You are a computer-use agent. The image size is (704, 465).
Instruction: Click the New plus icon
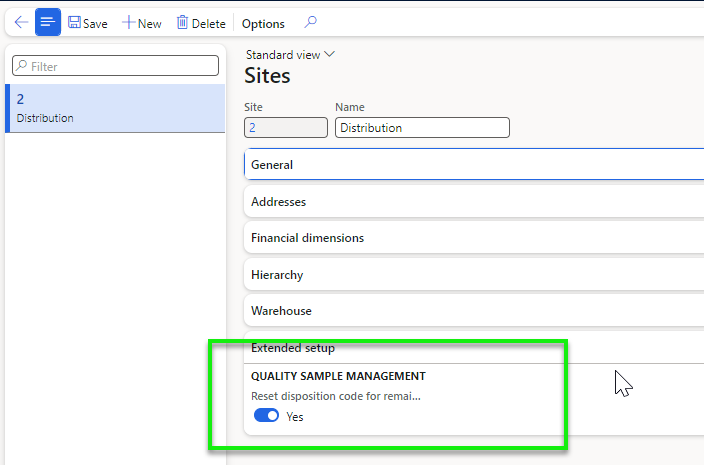[128, 23]
